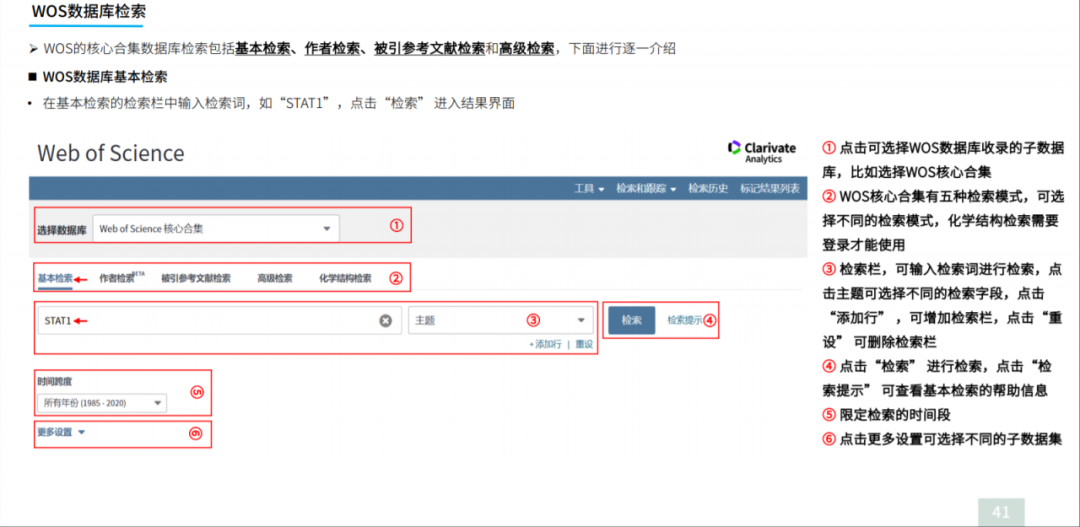Expand the Web of Science 核心合集 database dropdown
The width and height of the screenshot is (1080, 527).
pyautogui.click(x=216, y=229)
